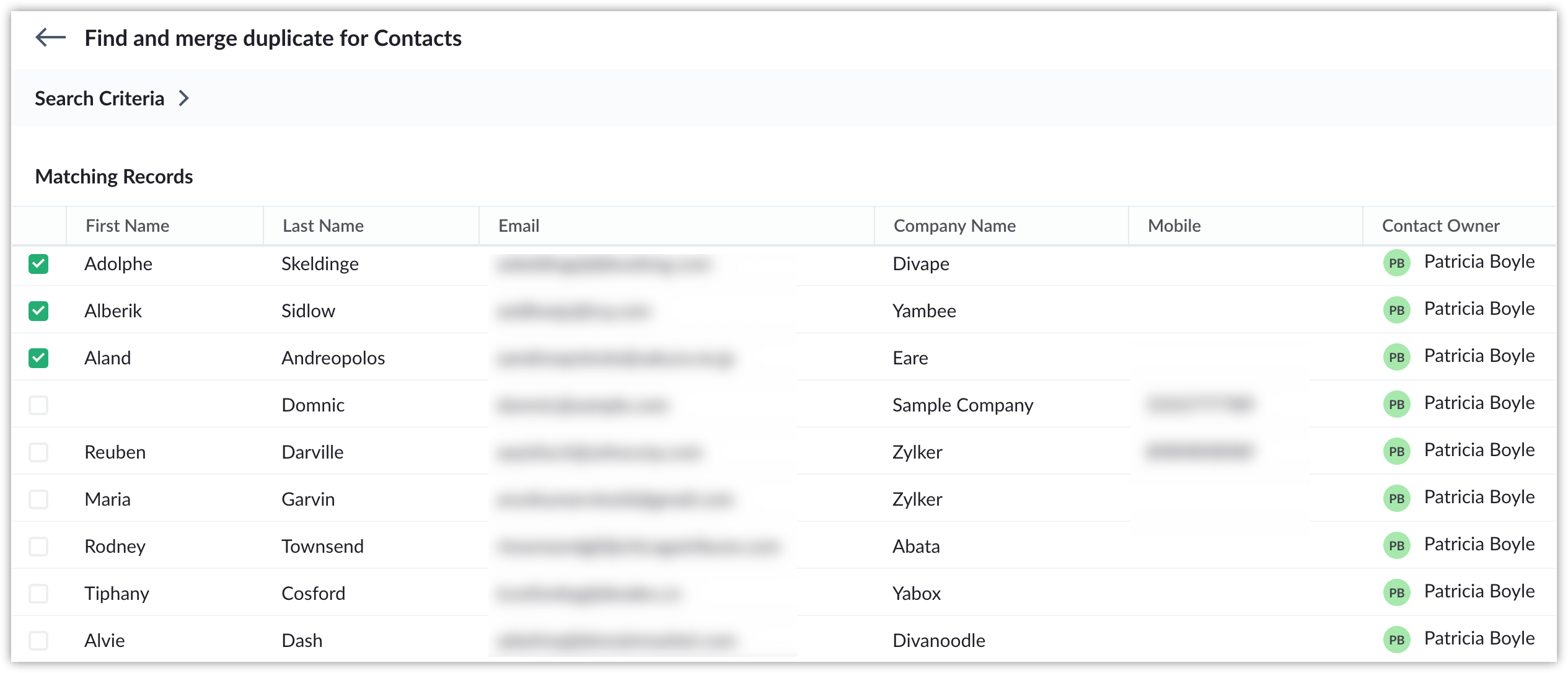This screenshot has height=673, width=1568.
Task: Click the PB avatar in Rodney Townsend's row
Action: (1396, 545)
